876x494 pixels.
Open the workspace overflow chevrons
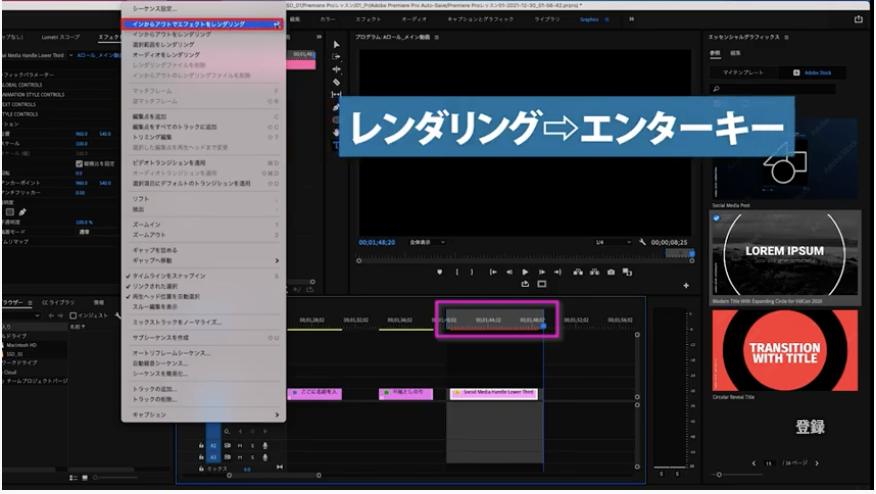tap(631, 19)
